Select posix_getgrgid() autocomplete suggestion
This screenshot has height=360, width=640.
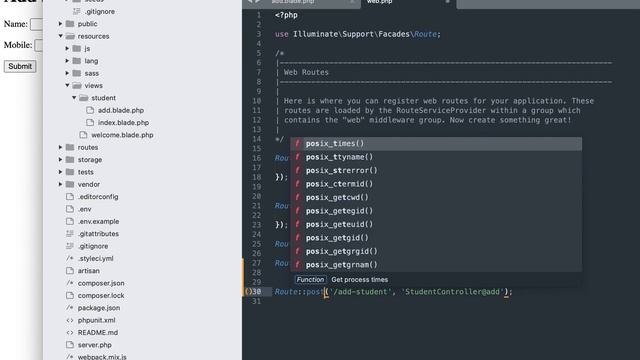coord(436,251)
